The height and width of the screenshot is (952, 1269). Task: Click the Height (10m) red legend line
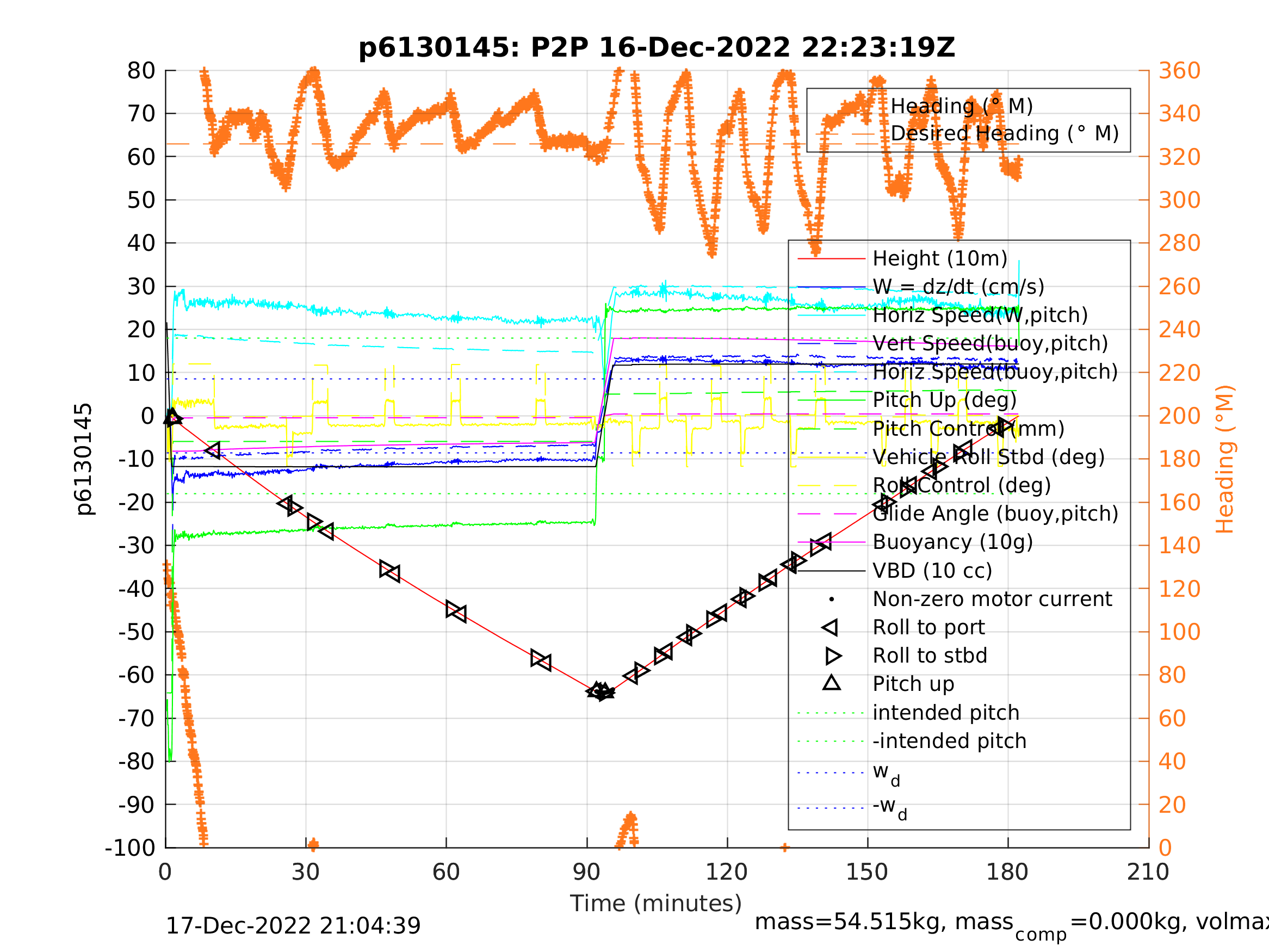click(x=831, y=259)
